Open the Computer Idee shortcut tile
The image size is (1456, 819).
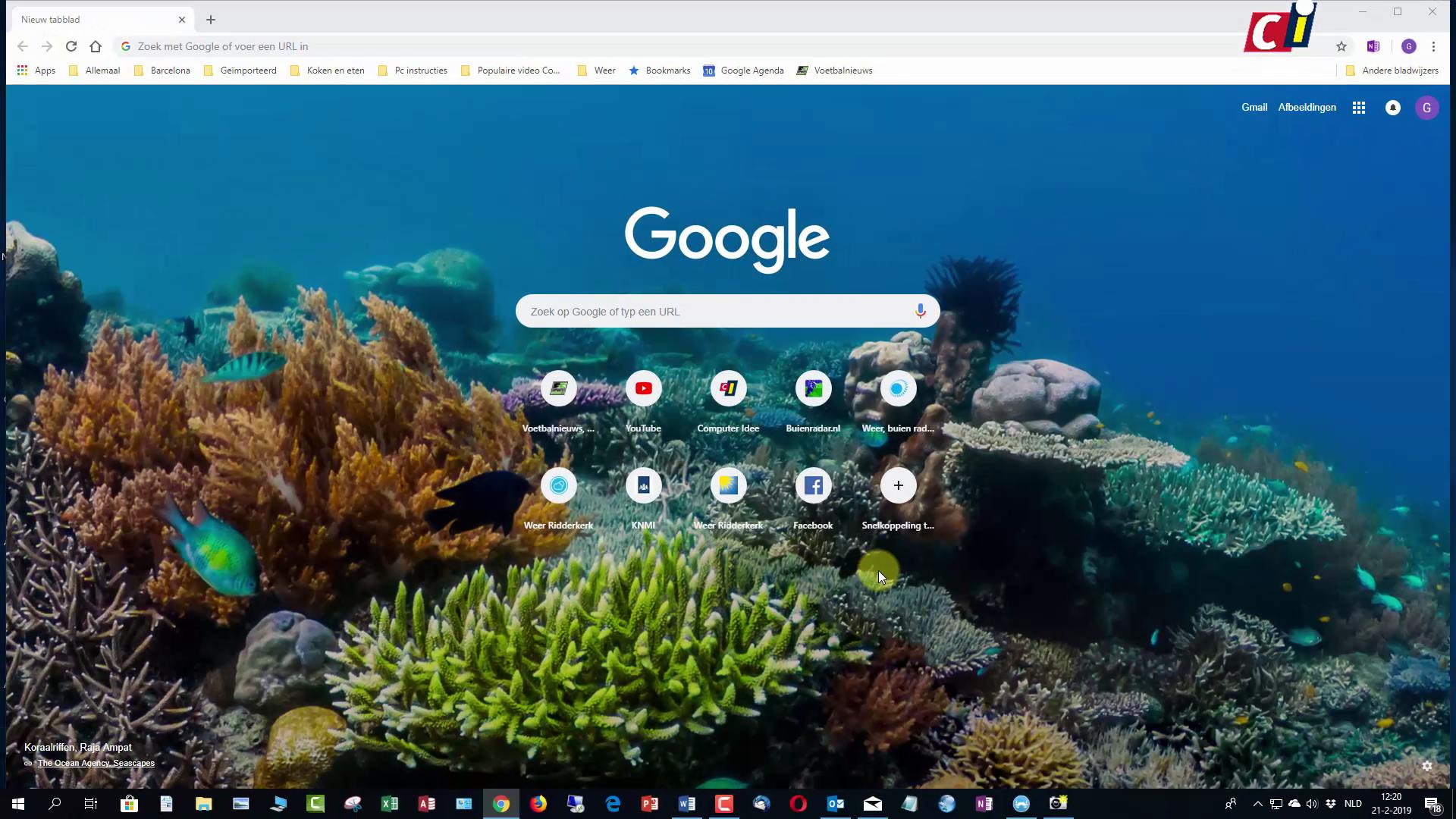pos(728,388)
